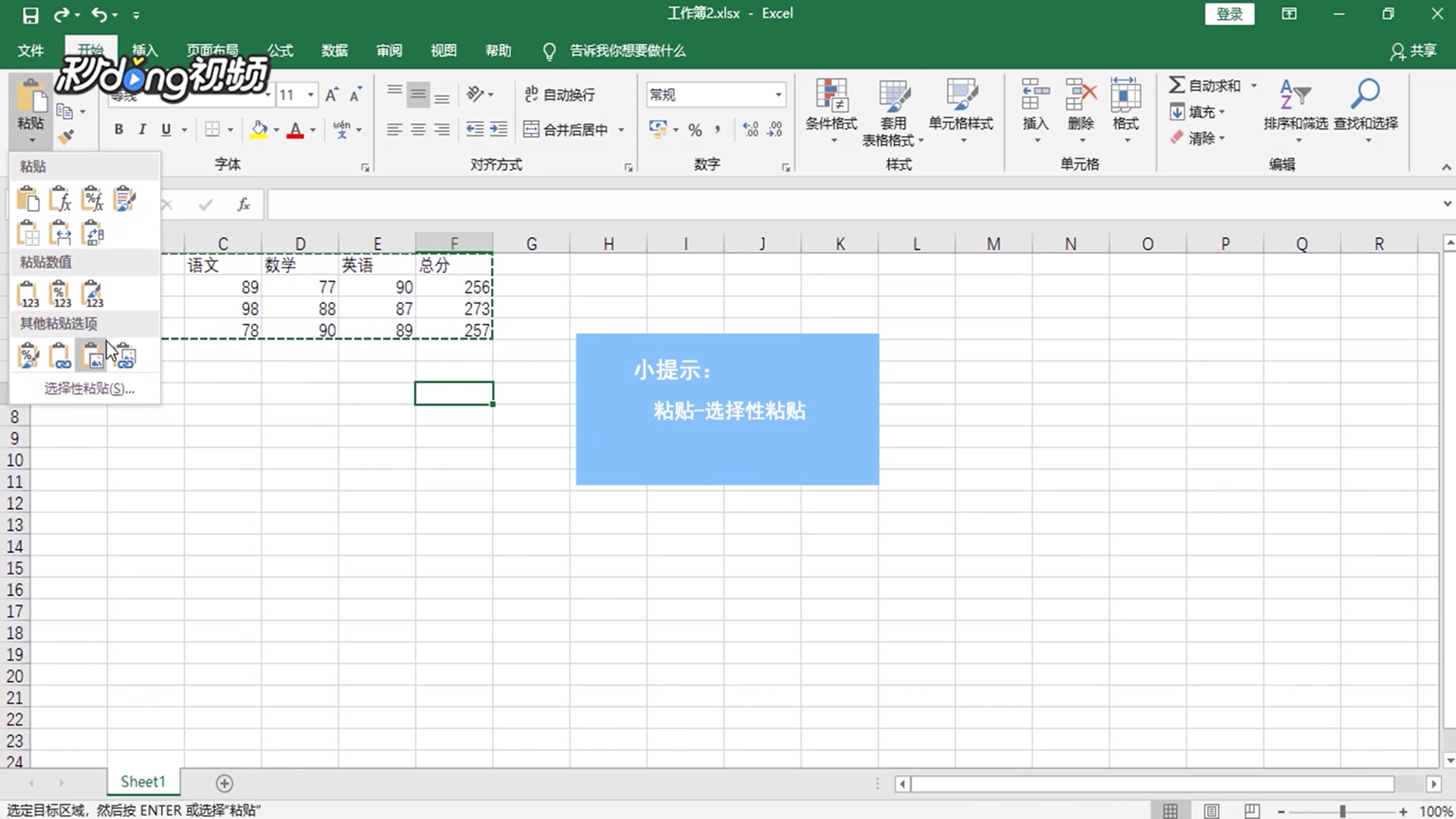Enable wrap text option
This screenshot has height=819, width=1456.
click(x=560, y=95)
